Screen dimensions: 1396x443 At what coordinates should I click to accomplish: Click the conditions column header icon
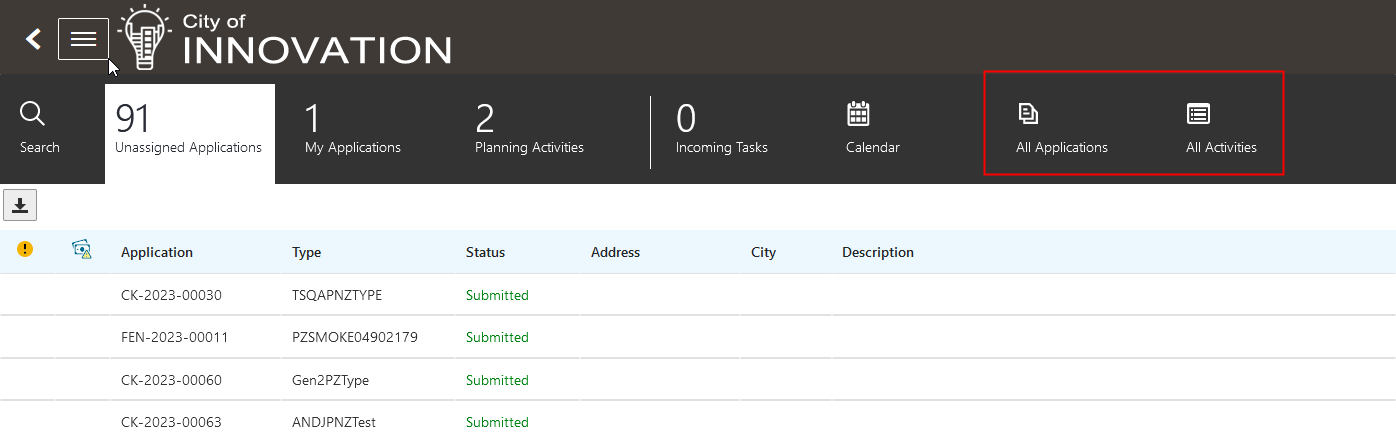click(83, 250)
